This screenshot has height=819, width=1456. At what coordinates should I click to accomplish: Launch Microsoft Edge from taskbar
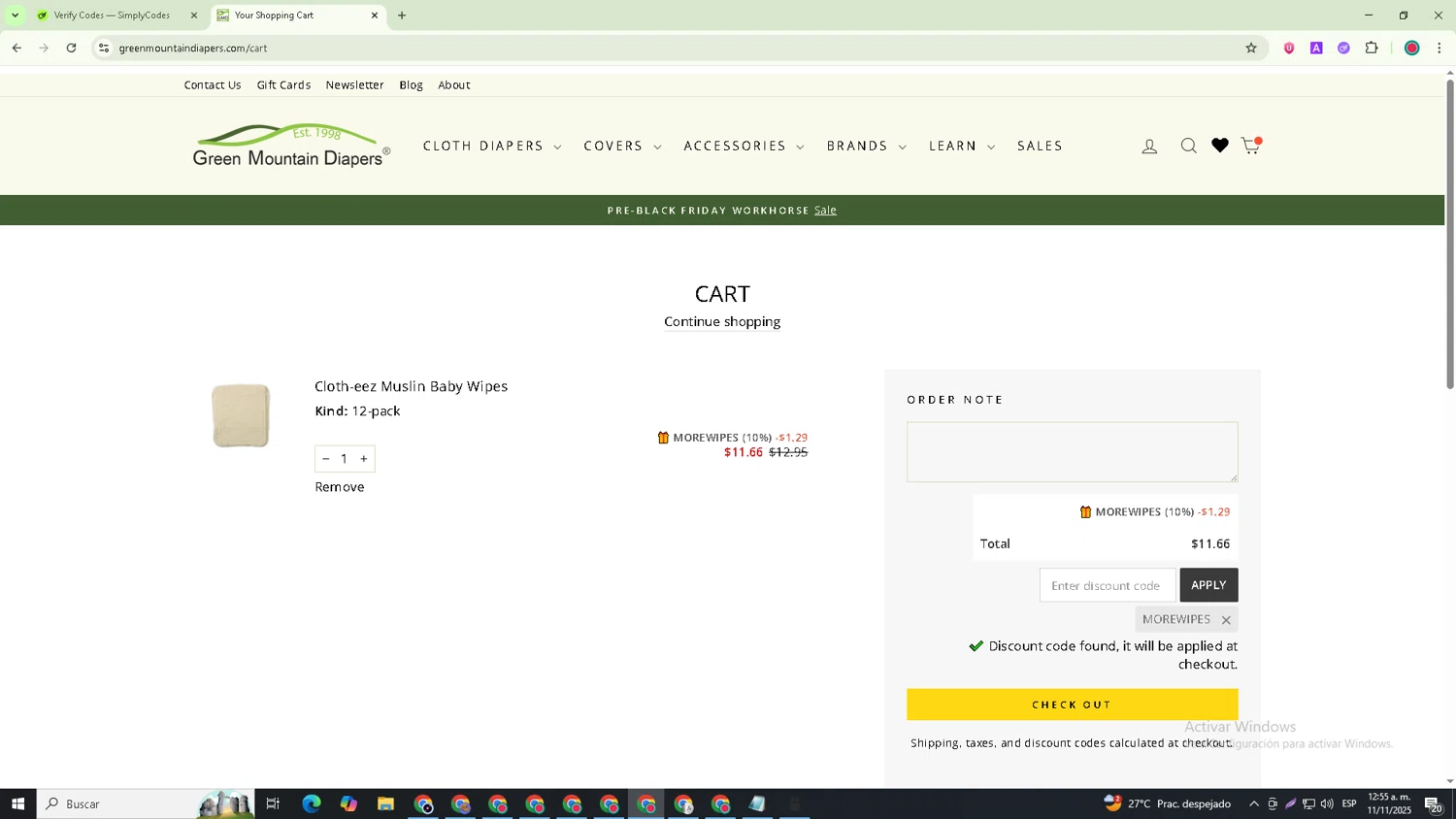click(312, 803)
